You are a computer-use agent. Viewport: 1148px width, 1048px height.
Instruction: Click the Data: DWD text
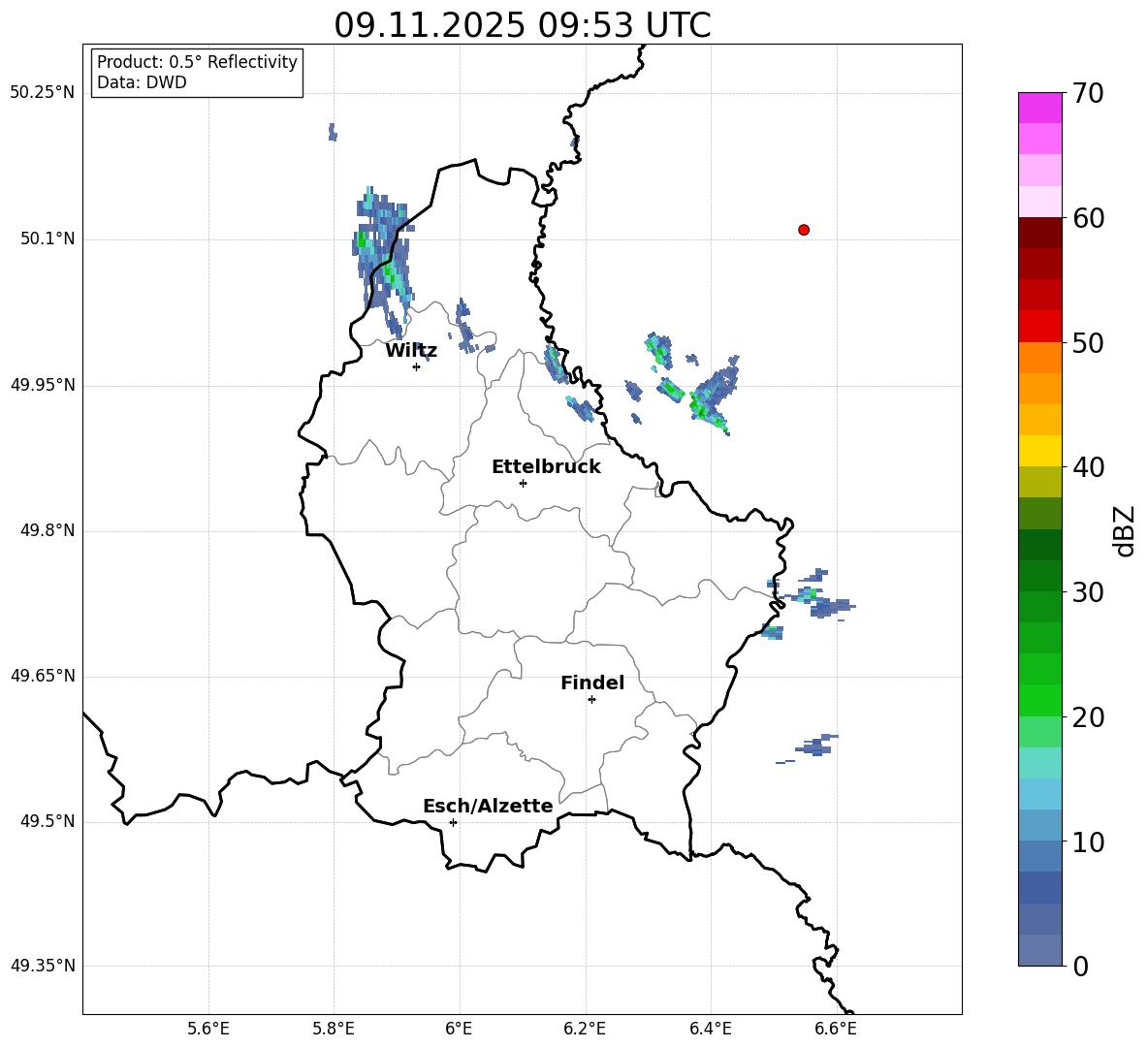[142, 82]
